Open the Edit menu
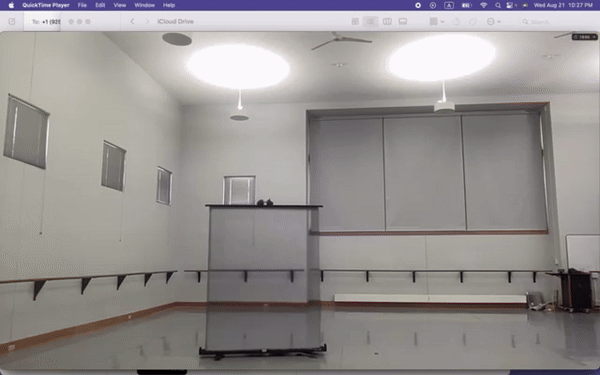Screen dimensions: 600x375 pyautogui.click(x=100, y=5)
